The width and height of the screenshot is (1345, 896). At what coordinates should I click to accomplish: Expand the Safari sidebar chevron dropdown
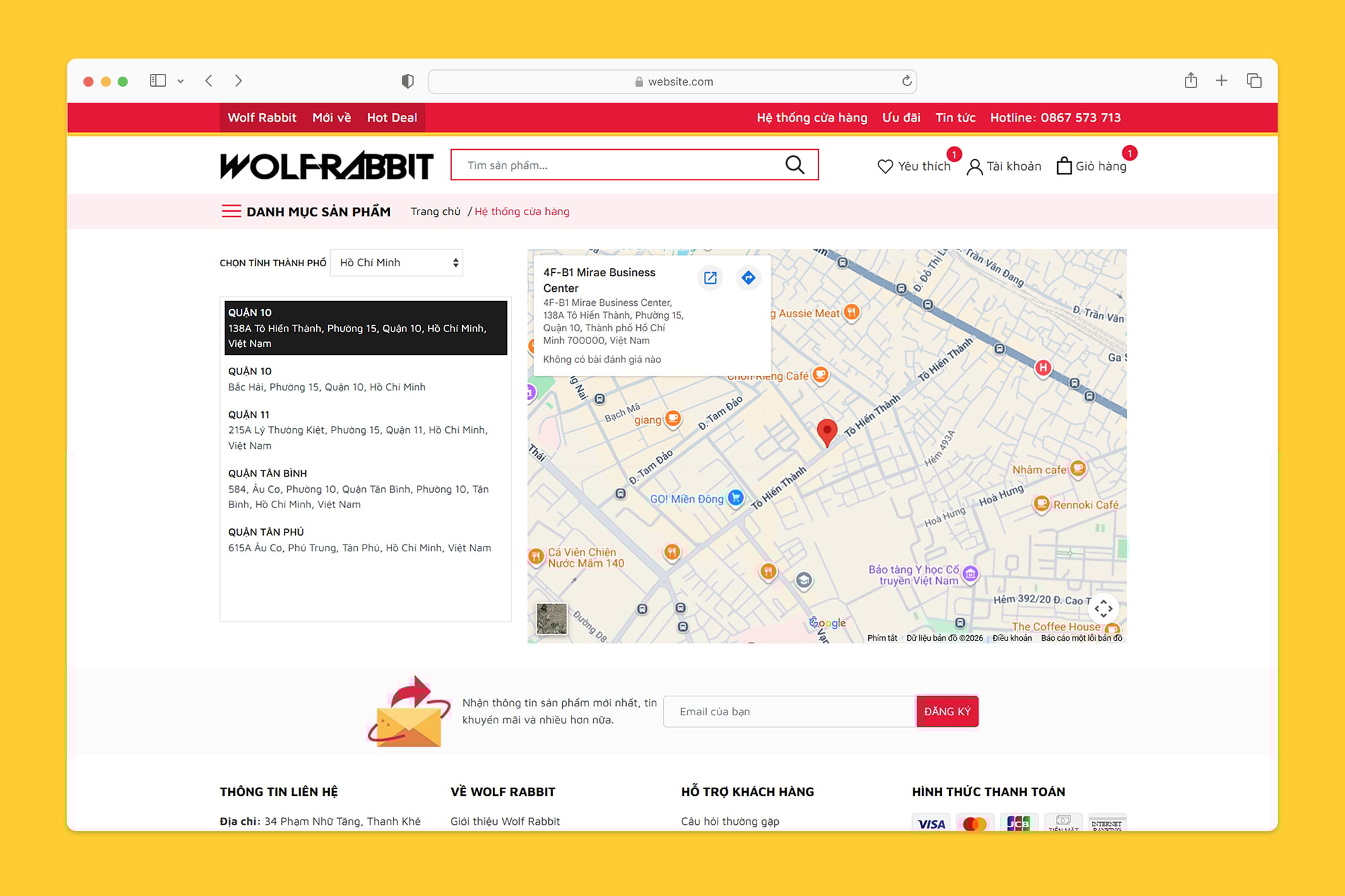click(180, 81)
